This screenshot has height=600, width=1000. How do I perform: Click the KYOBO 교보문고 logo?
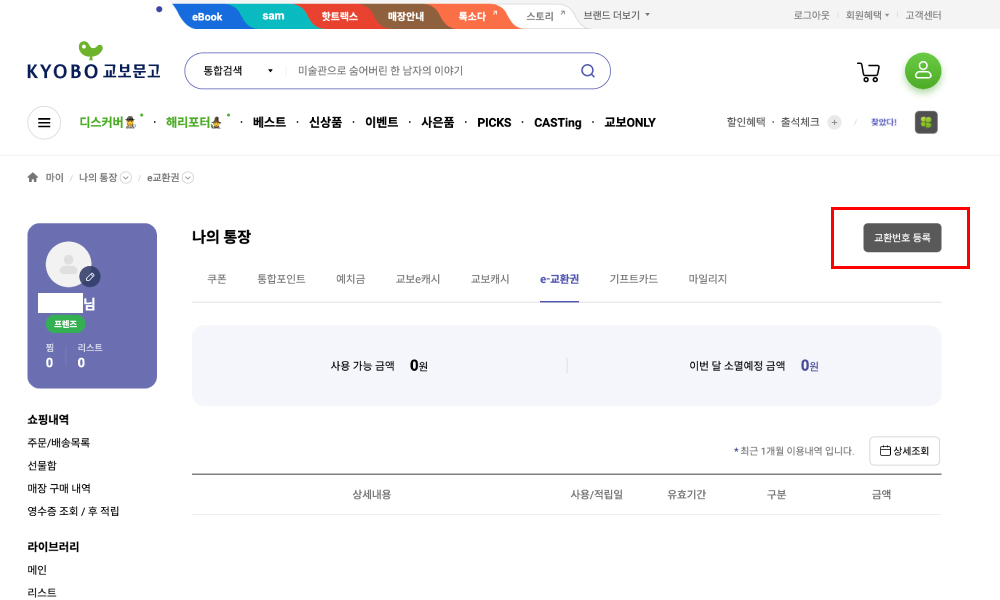(94, 61)
